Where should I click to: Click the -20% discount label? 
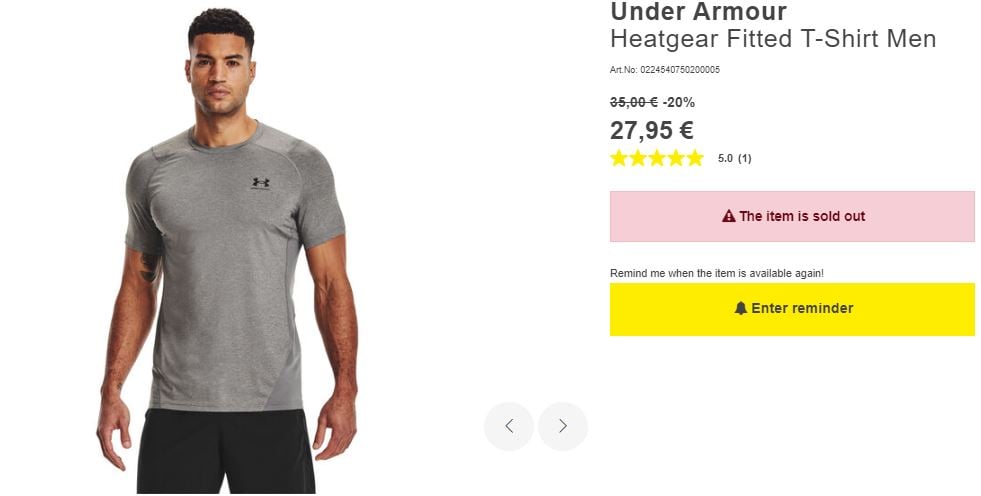pyautogui.click(x=679, y=102)
